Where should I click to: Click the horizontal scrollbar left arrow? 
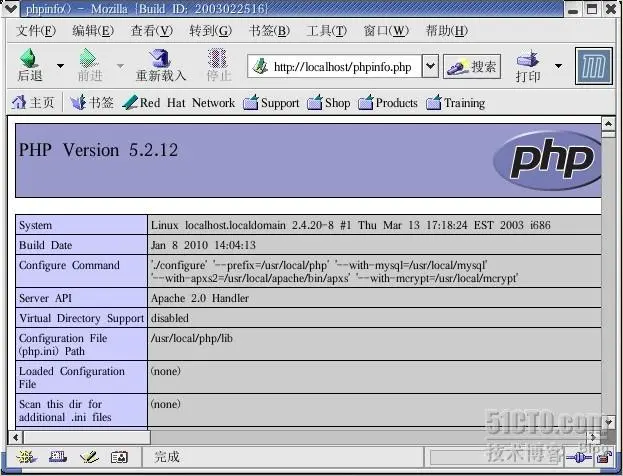coord(15,437)
